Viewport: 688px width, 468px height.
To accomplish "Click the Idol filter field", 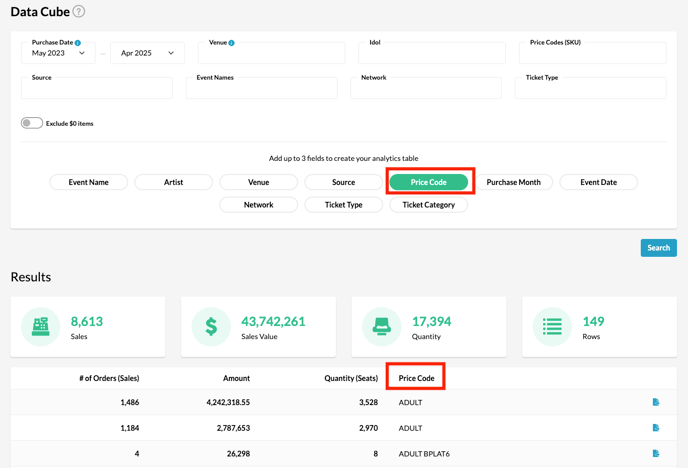I will 432,53.
